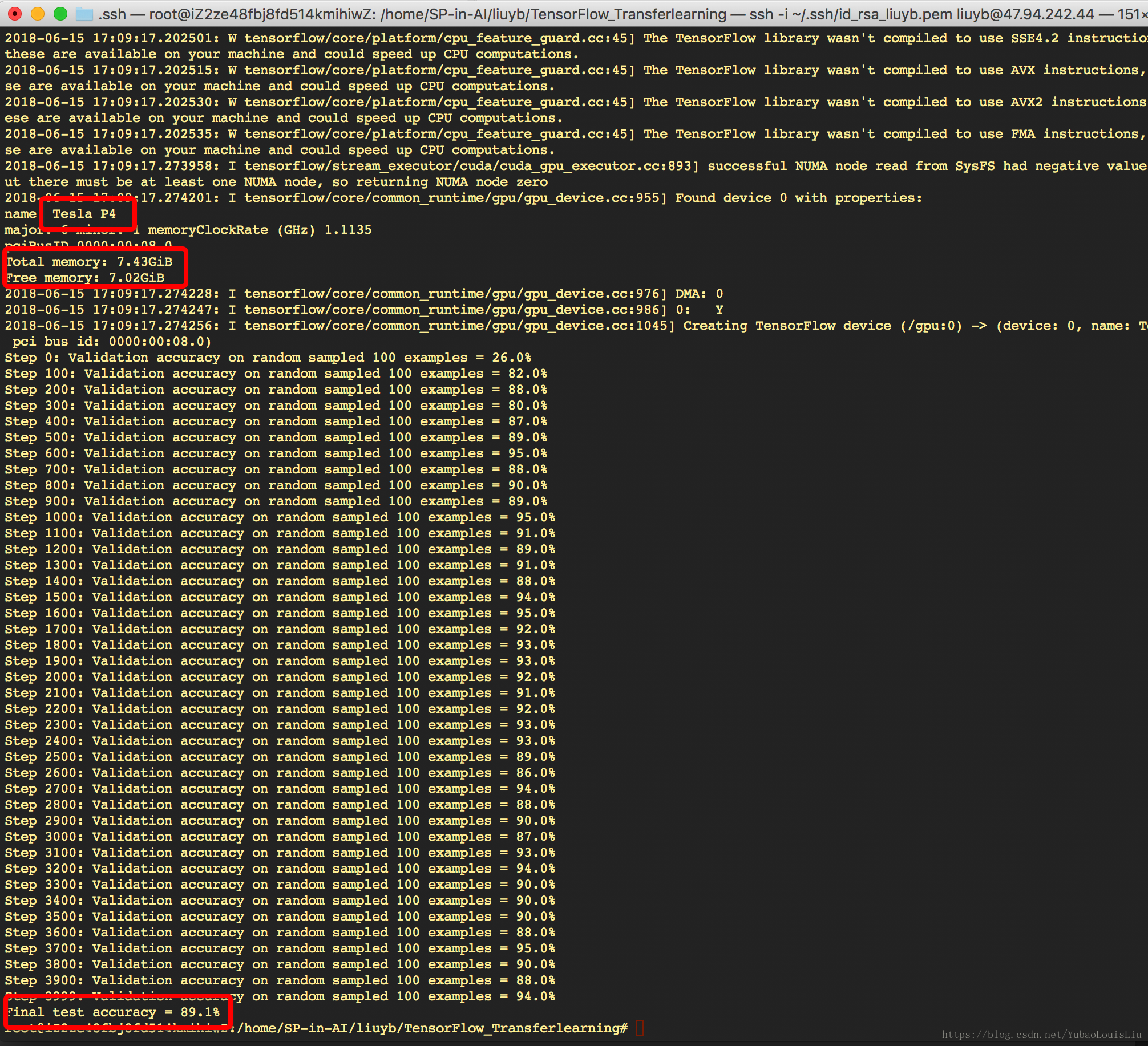Click the Step 100 validation accuracy line

coord(276,374)
